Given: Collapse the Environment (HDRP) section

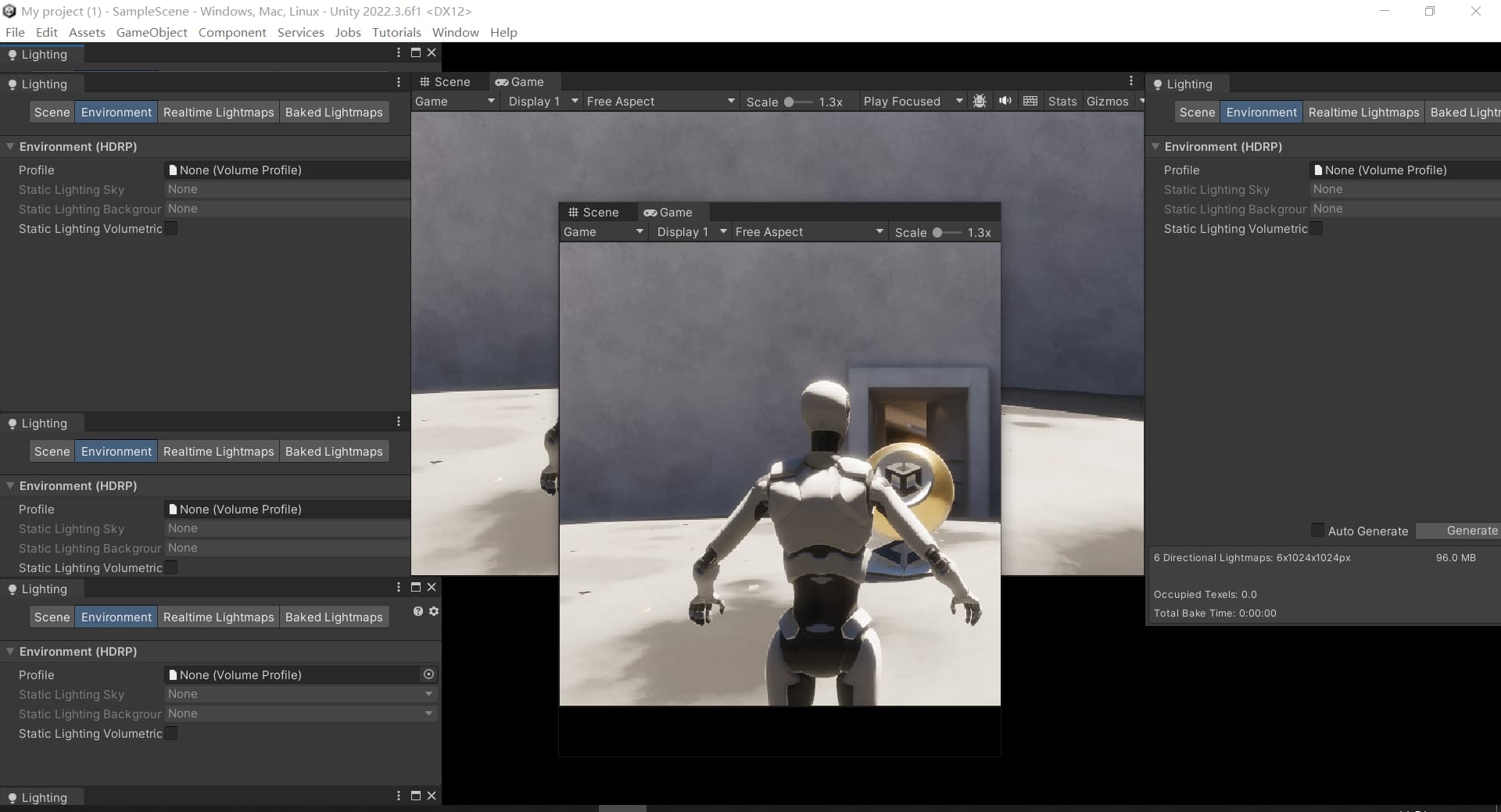Looking at the screenshot, I should coord(9,146).
